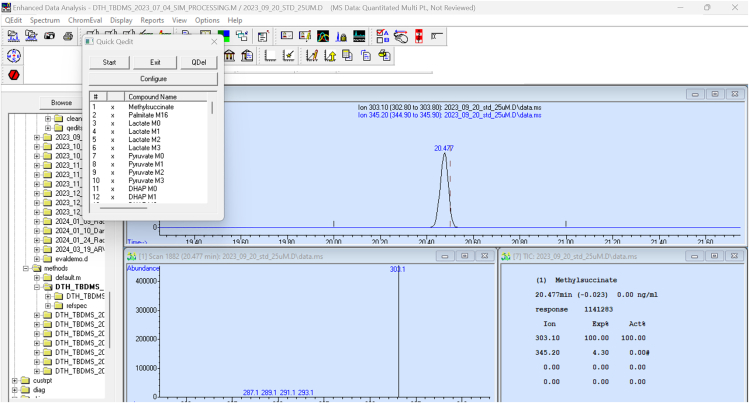Image resolution: width=749 pixels, height=403 pixels.
Task: Click the compass navigation icon
Action: (14, 56)
